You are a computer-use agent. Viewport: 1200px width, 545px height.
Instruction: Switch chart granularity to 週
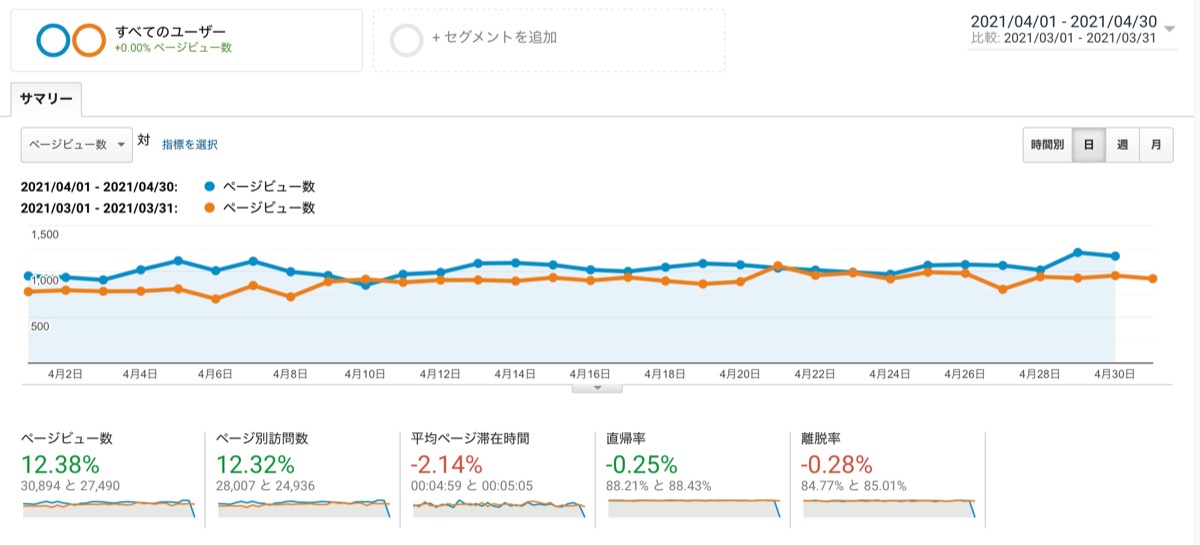[x=1122, y=145]
